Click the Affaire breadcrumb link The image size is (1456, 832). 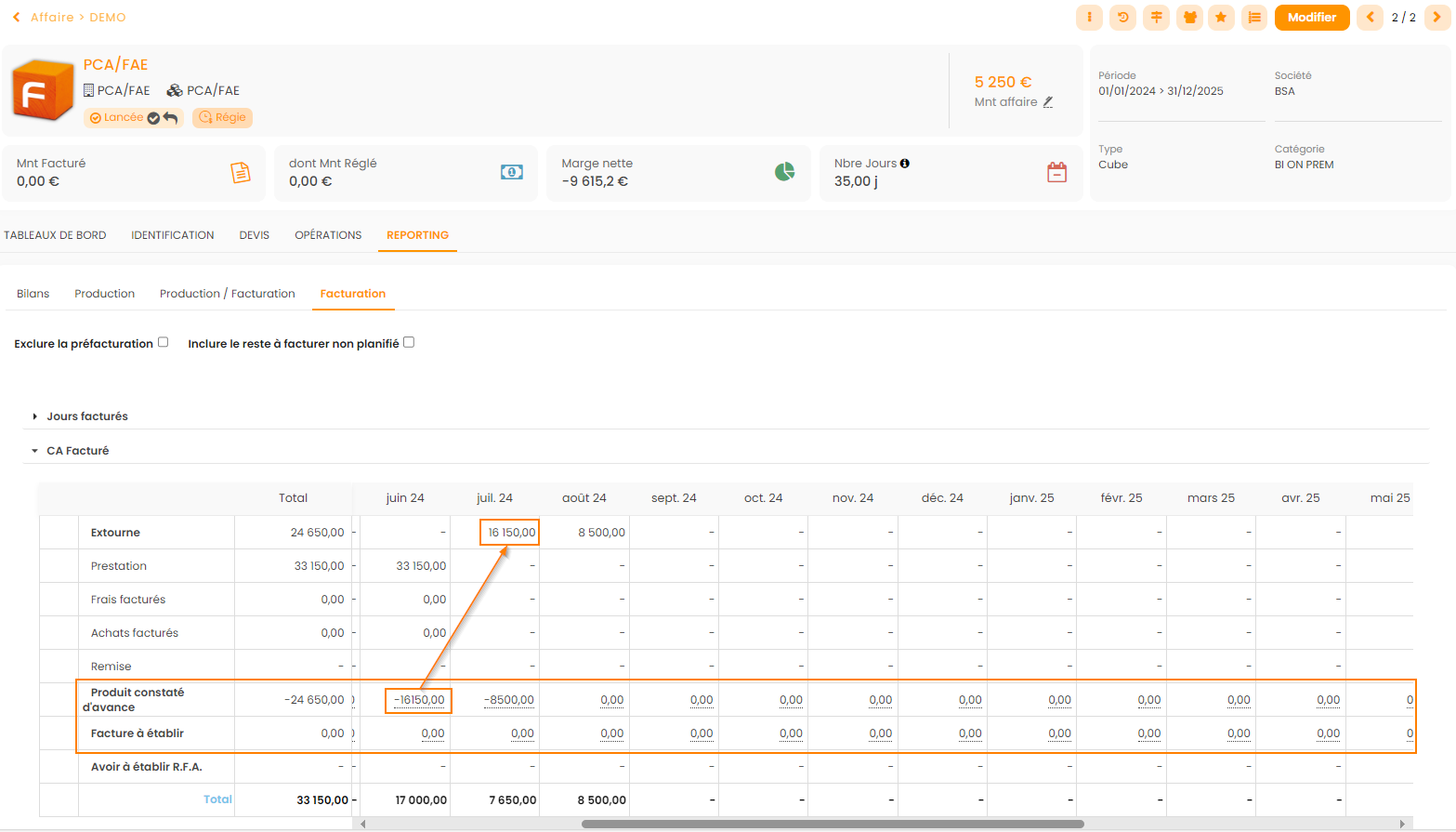52,18
